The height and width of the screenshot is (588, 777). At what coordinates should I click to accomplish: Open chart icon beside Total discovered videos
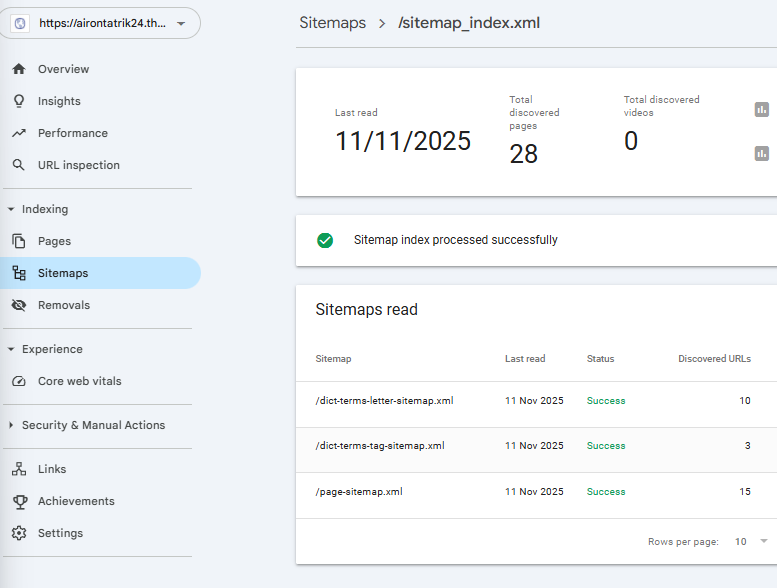tap(762, 153)
